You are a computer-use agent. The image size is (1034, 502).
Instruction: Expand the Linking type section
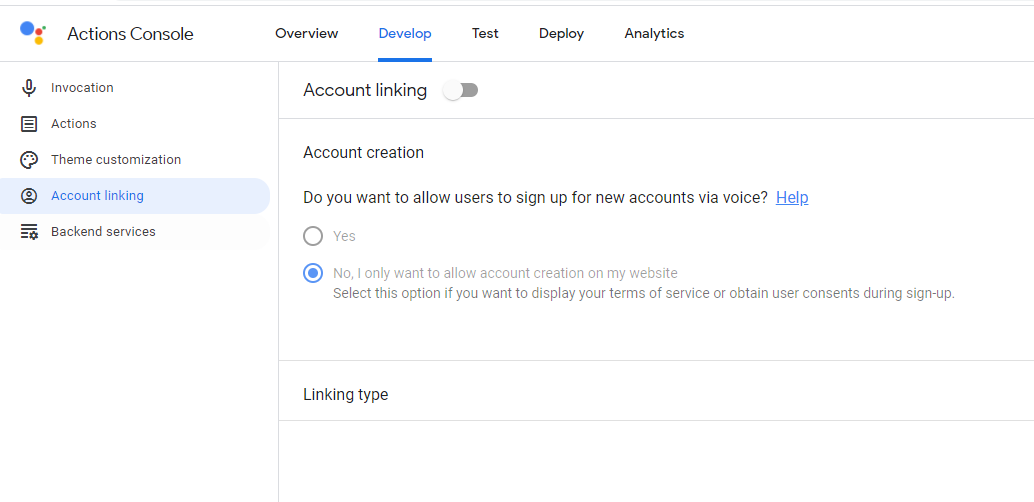[x=346, y=395]
